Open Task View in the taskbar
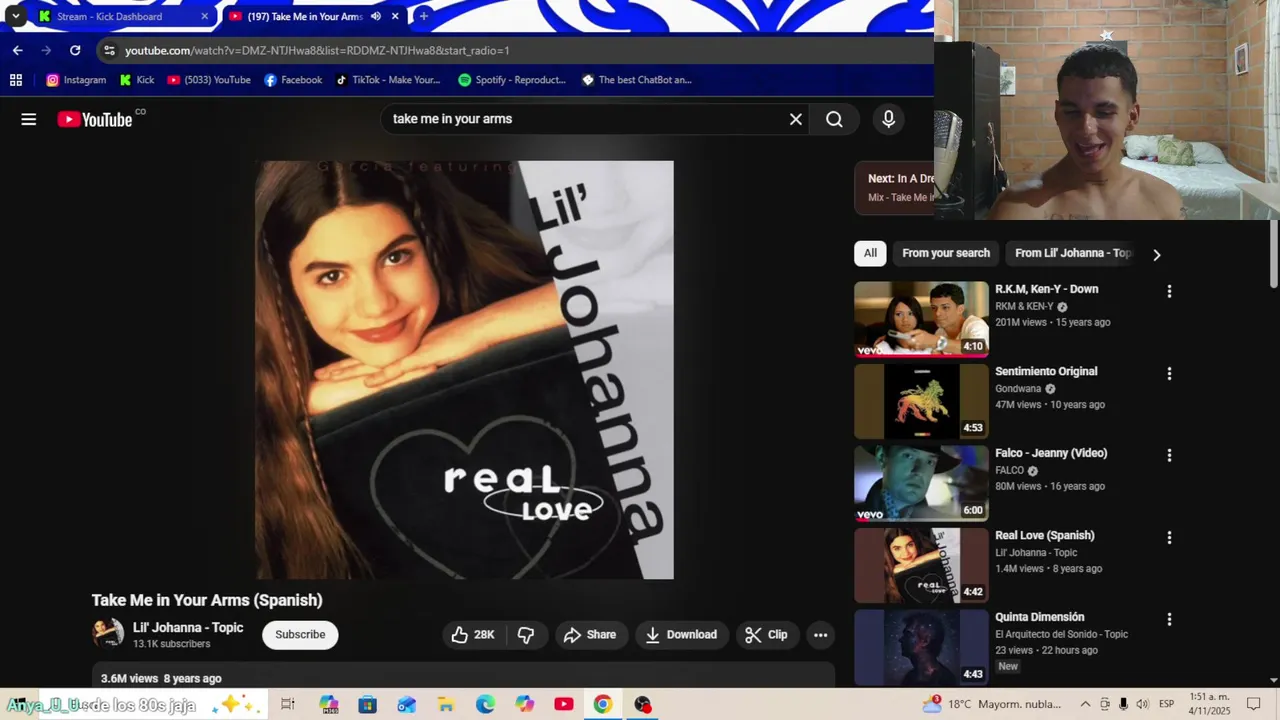Screen dimensions: 1280x720 coord(288,705)
